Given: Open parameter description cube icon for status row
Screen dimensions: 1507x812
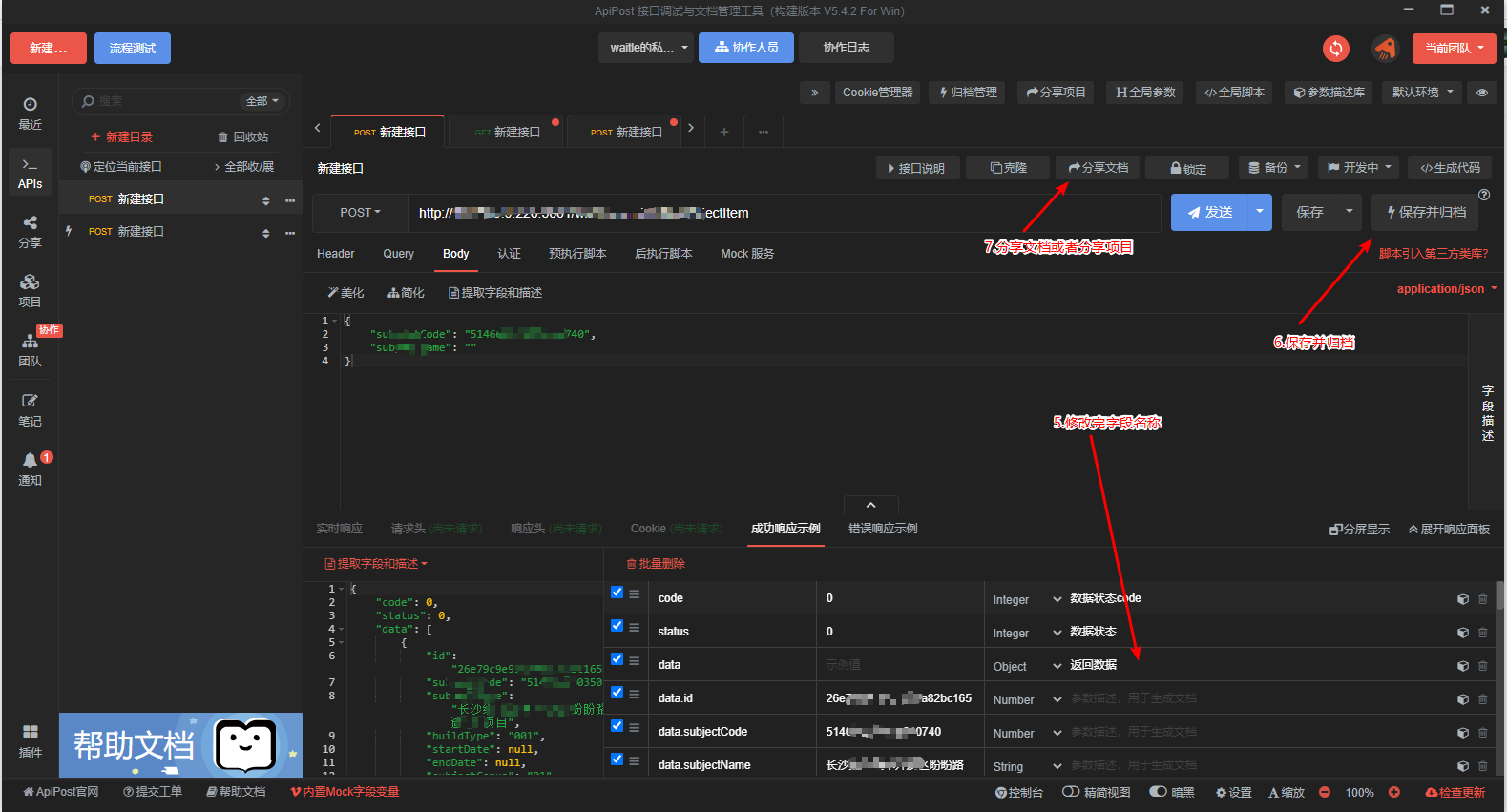Looking at the screenshot, I should coord(1462,633).
